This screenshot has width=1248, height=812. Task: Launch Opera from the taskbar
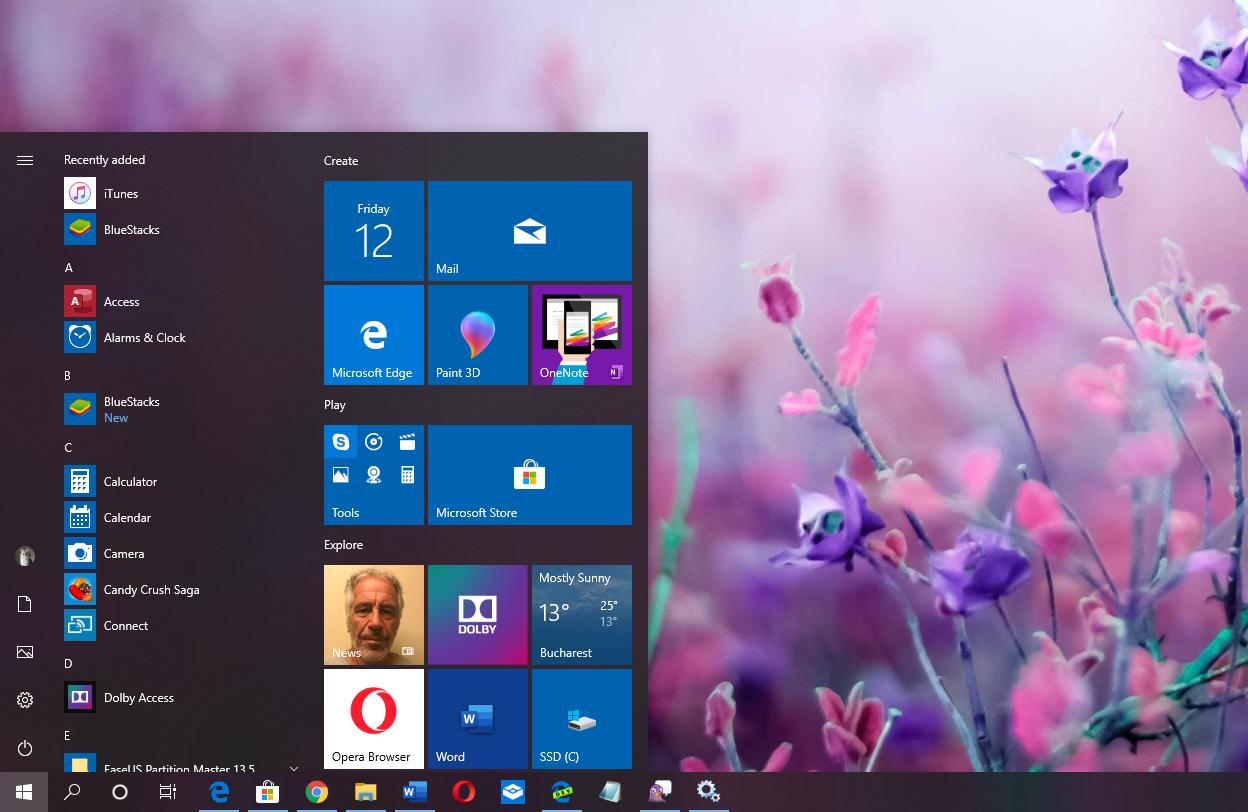[464, 792]
